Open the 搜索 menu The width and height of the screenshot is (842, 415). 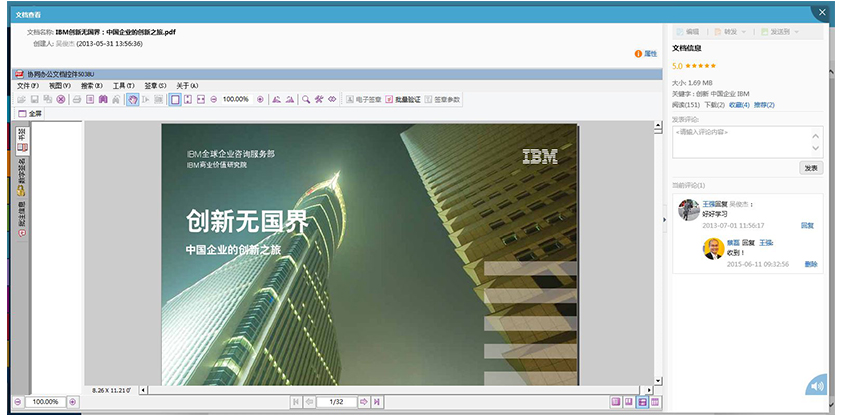(x=91, y=85)
